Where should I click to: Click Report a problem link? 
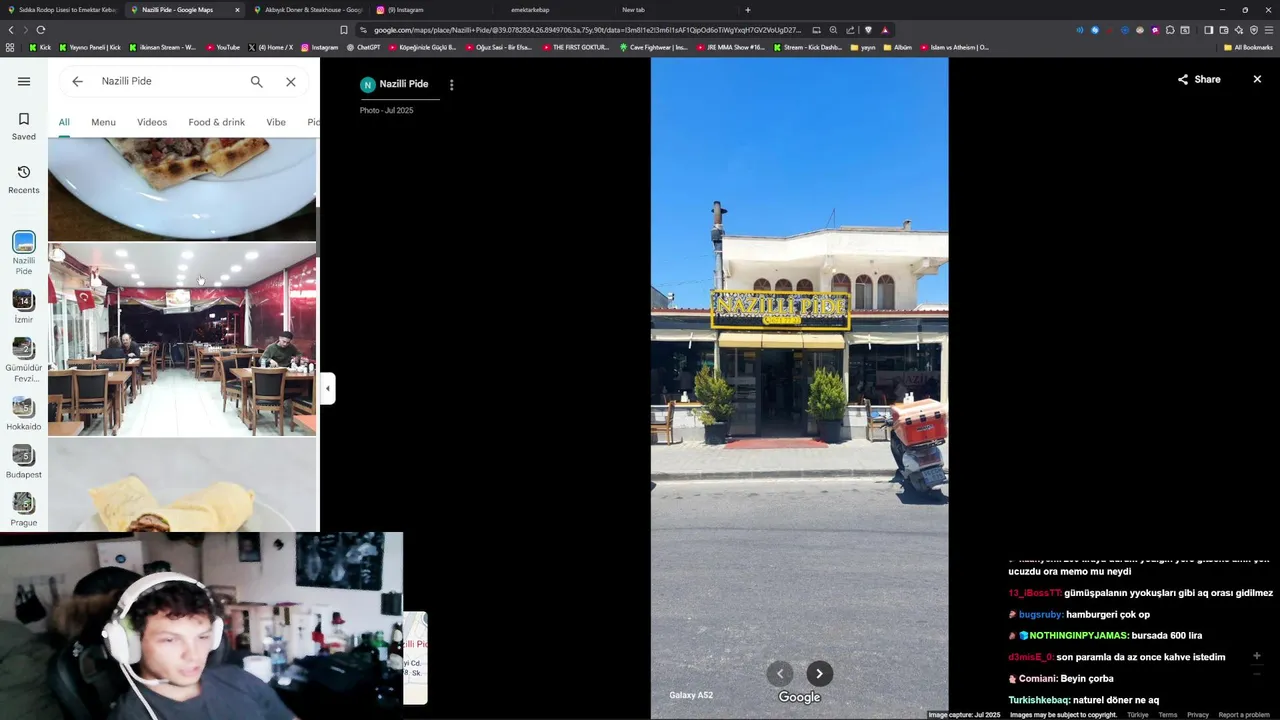1244,715
